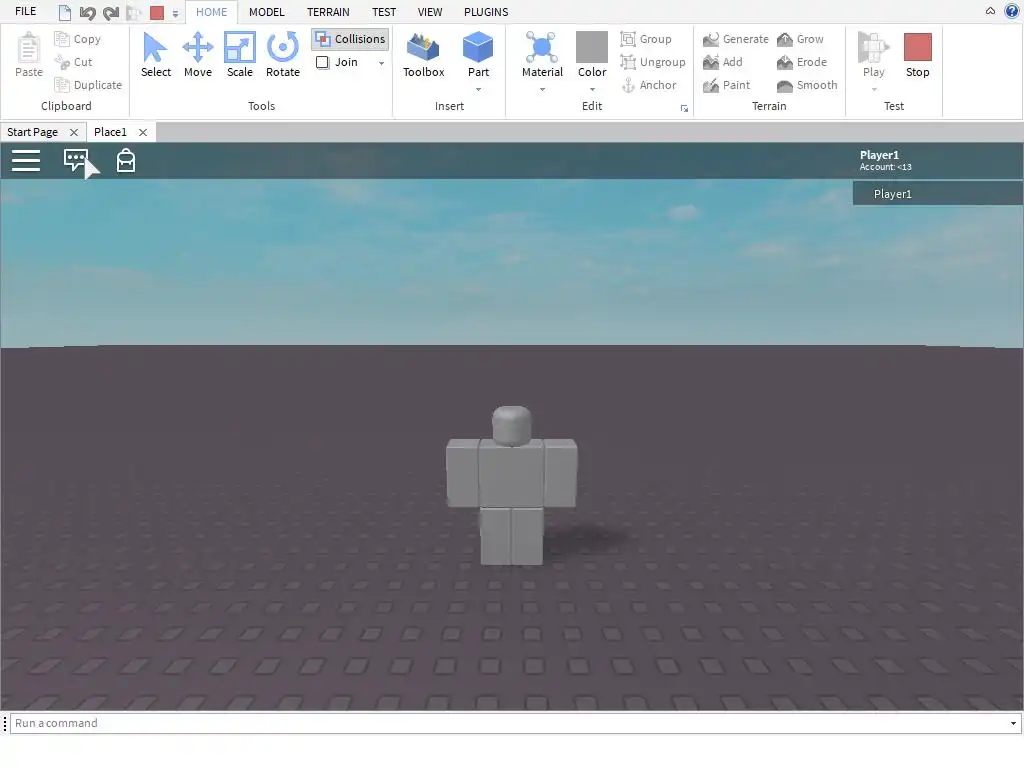The width and height of the screenshot is (1024, 768).
Task: Close the Start Page tab
Action: [x=74, y=133]
